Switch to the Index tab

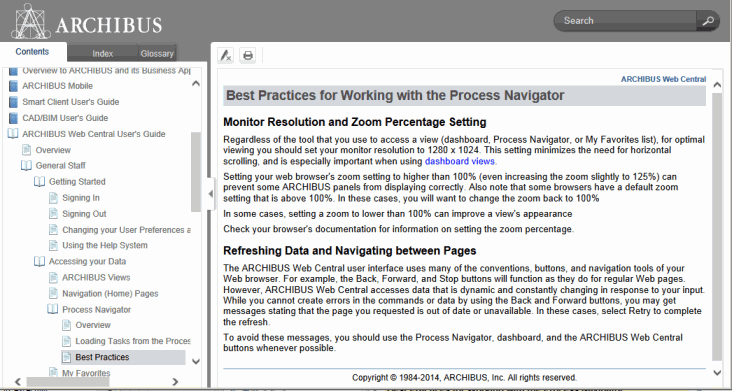(x=103, y=54)
